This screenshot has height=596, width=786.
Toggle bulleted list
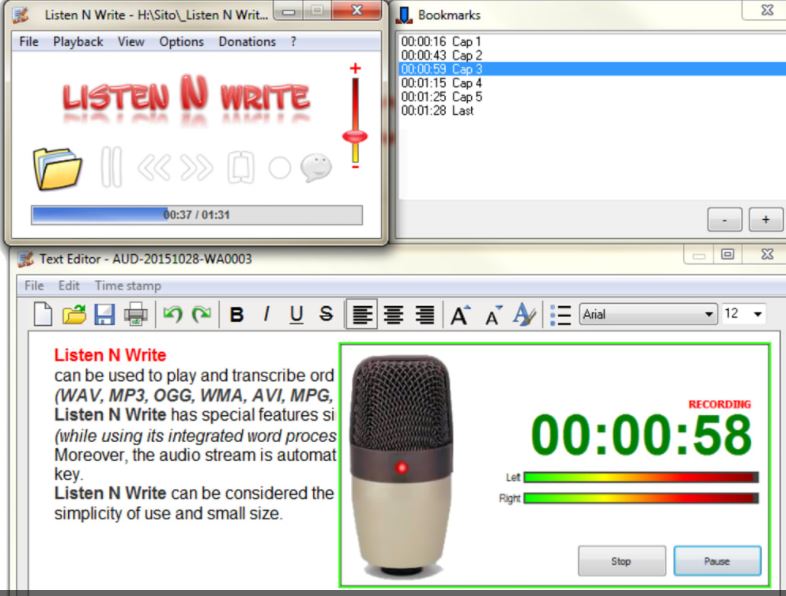pos(560,315)
